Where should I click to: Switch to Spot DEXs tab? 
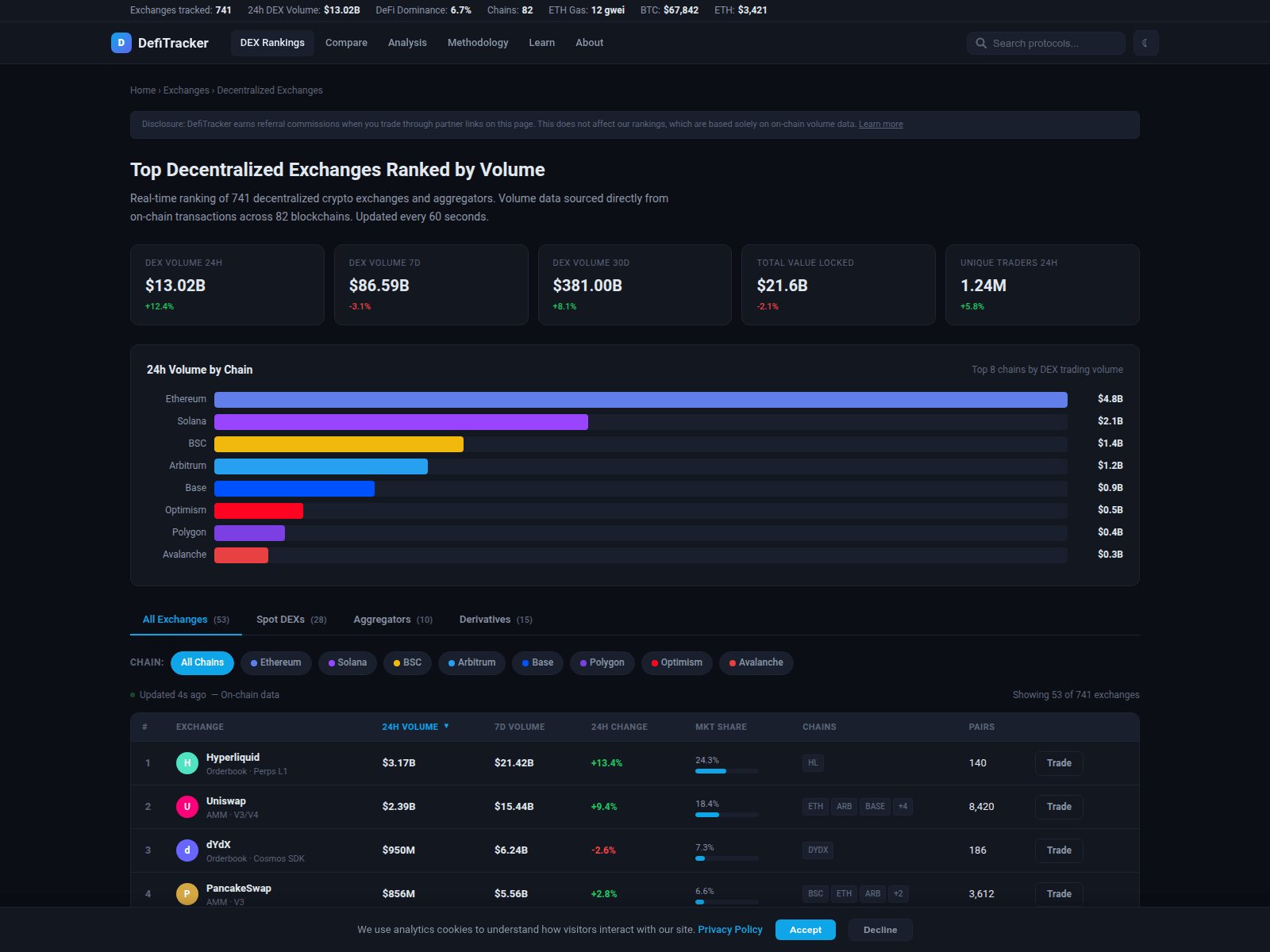point(291,620)
